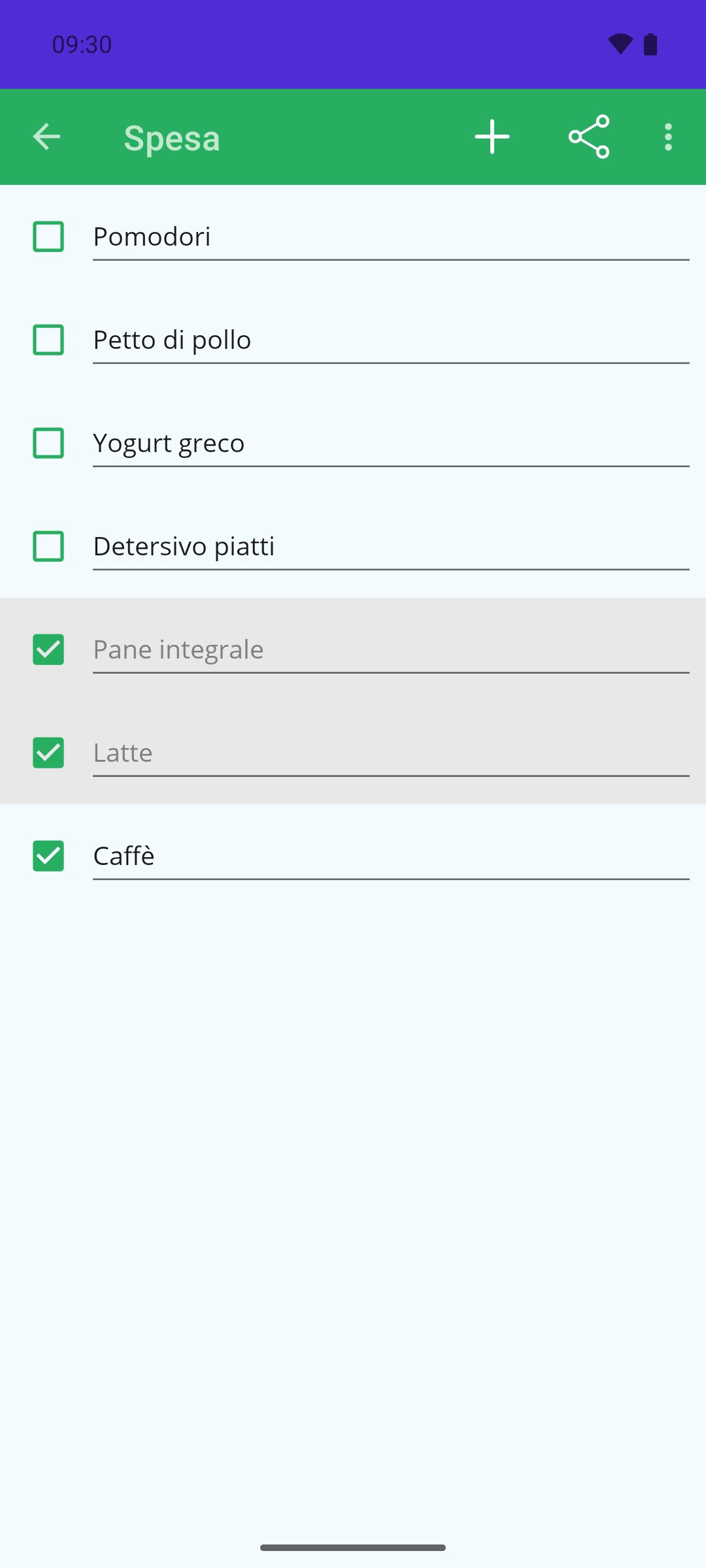Uncheck the Caffè checkbox
This screenshot has width=706, height=1568.
tap(48, 856)
